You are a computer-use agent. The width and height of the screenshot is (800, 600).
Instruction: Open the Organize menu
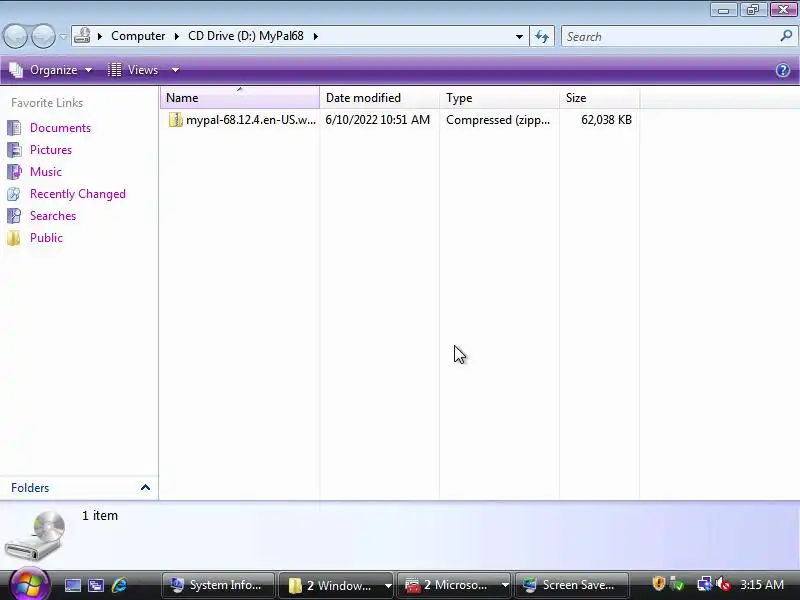point(51,70)
